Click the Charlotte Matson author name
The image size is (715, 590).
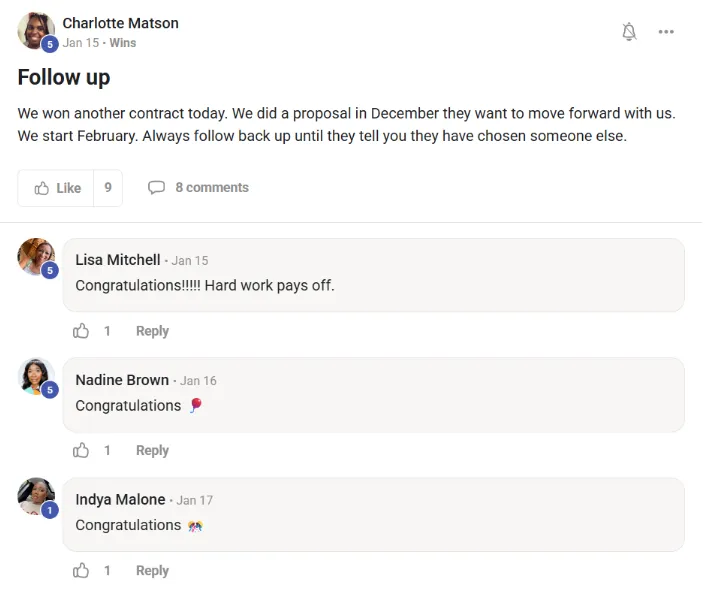pos(120,23)
